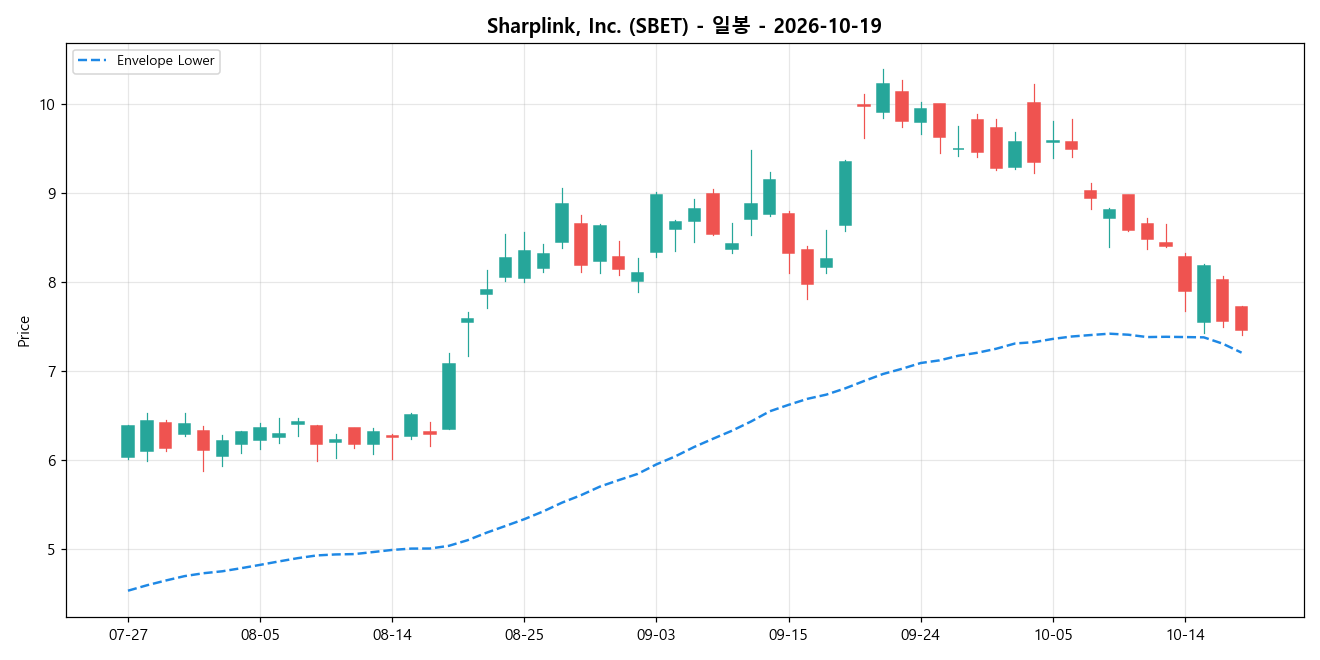Click the 08-25 x-axis date label
Image resolution: width=1320 pixels, height=660 pixels.
click(x=524, y=634)
